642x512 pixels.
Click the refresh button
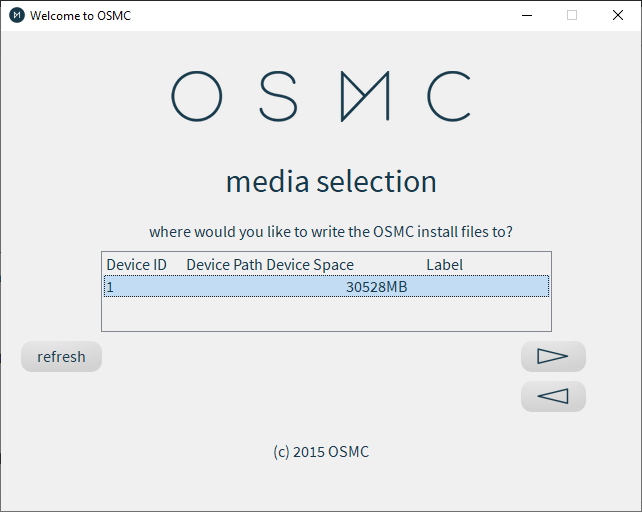pos(61,356)
